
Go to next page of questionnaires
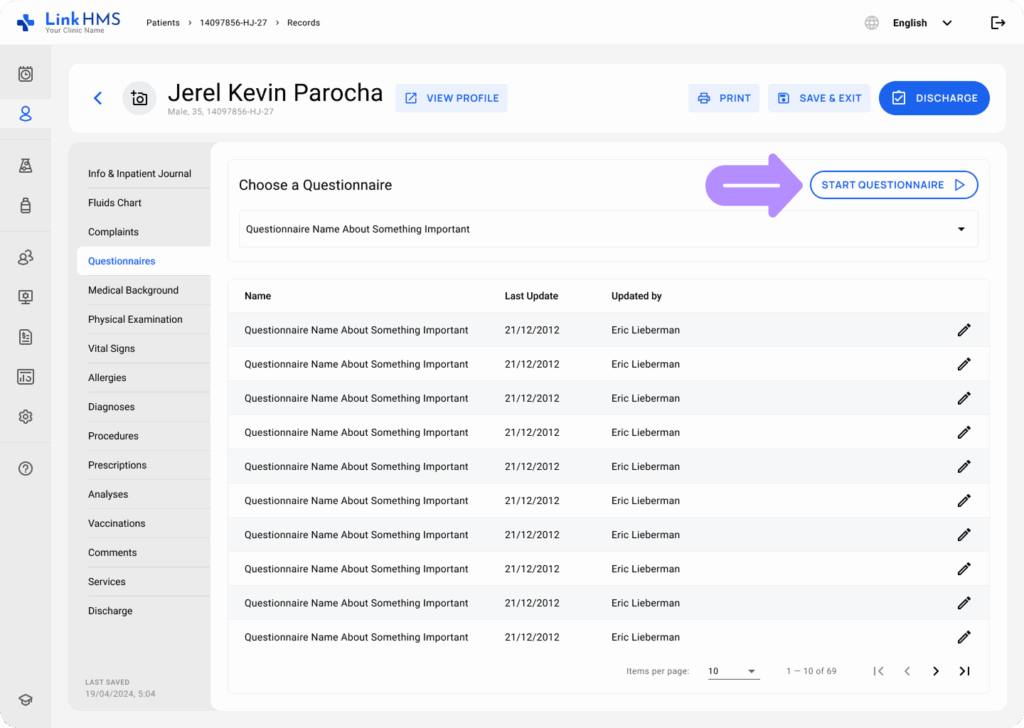click(936, 671)
